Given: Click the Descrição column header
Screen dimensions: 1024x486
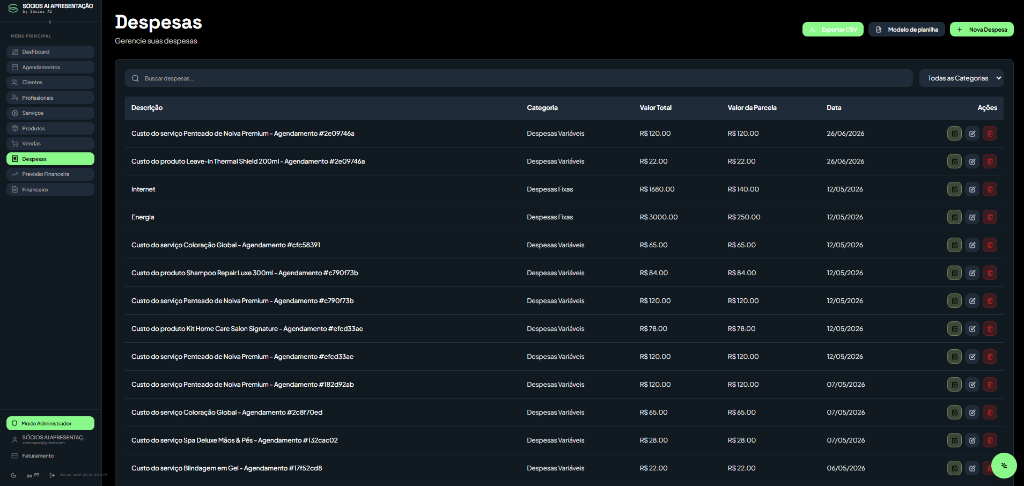Looking at the screenshot, I should (147, 108).
